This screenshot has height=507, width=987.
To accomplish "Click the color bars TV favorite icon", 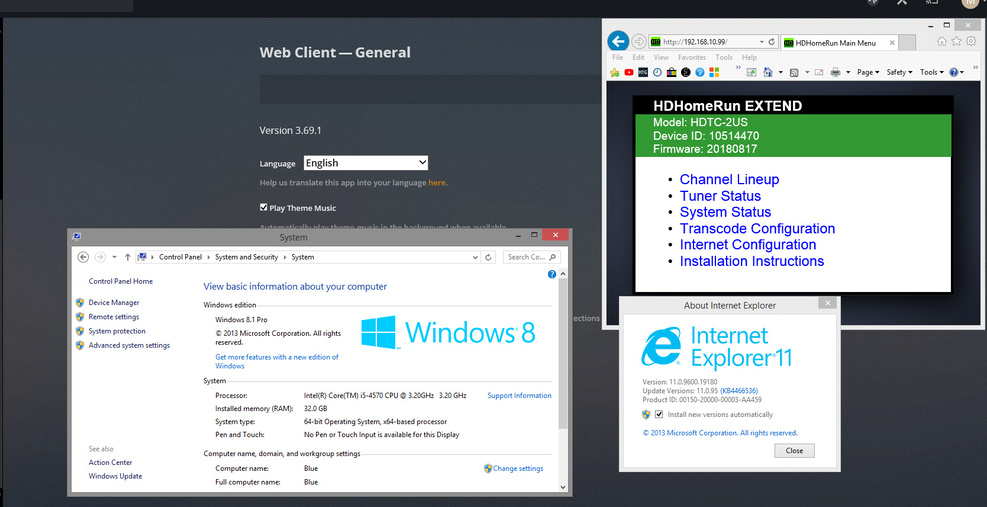I will 672,72.
